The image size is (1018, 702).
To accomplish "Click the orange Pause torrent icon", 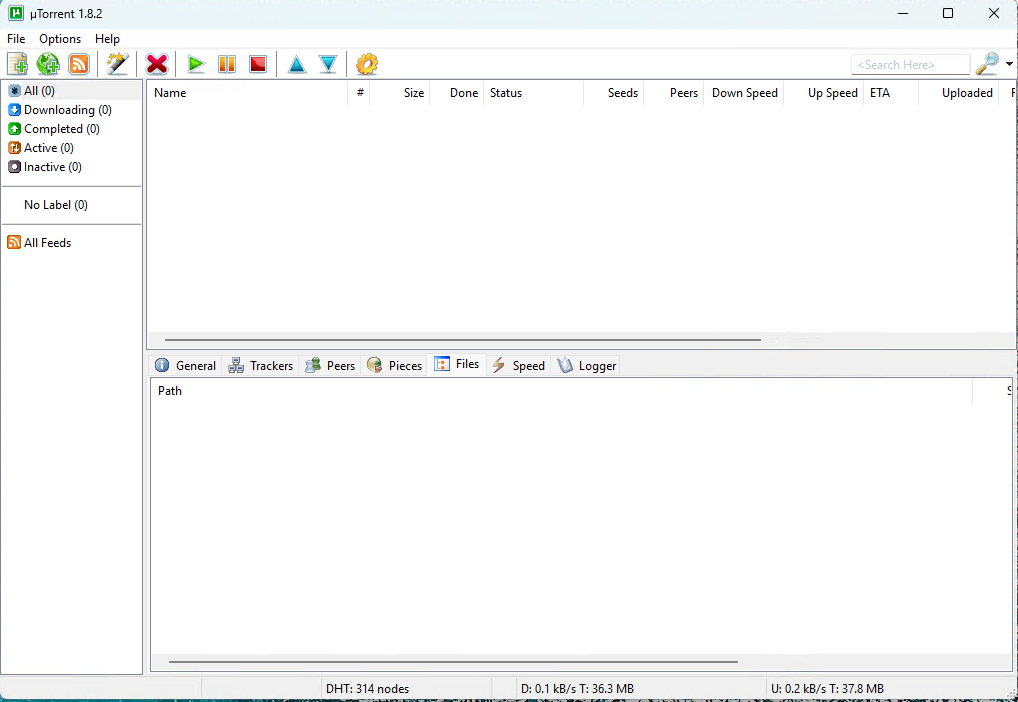I will [227, 64].
